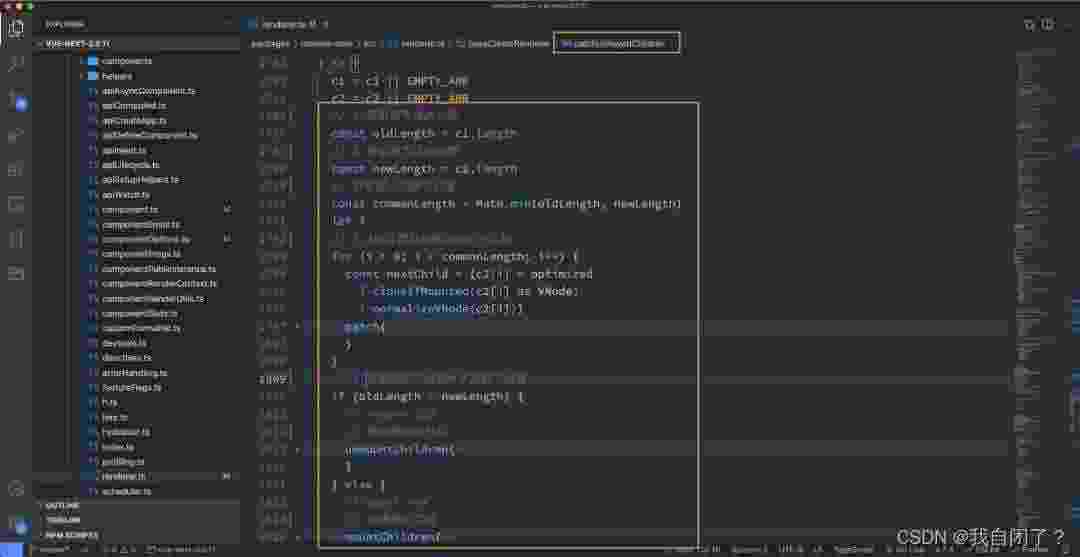The image size is (1080, 557).
Task: Collapse the VUE-NEXT root folder header
Action: (x=136, y=43)
